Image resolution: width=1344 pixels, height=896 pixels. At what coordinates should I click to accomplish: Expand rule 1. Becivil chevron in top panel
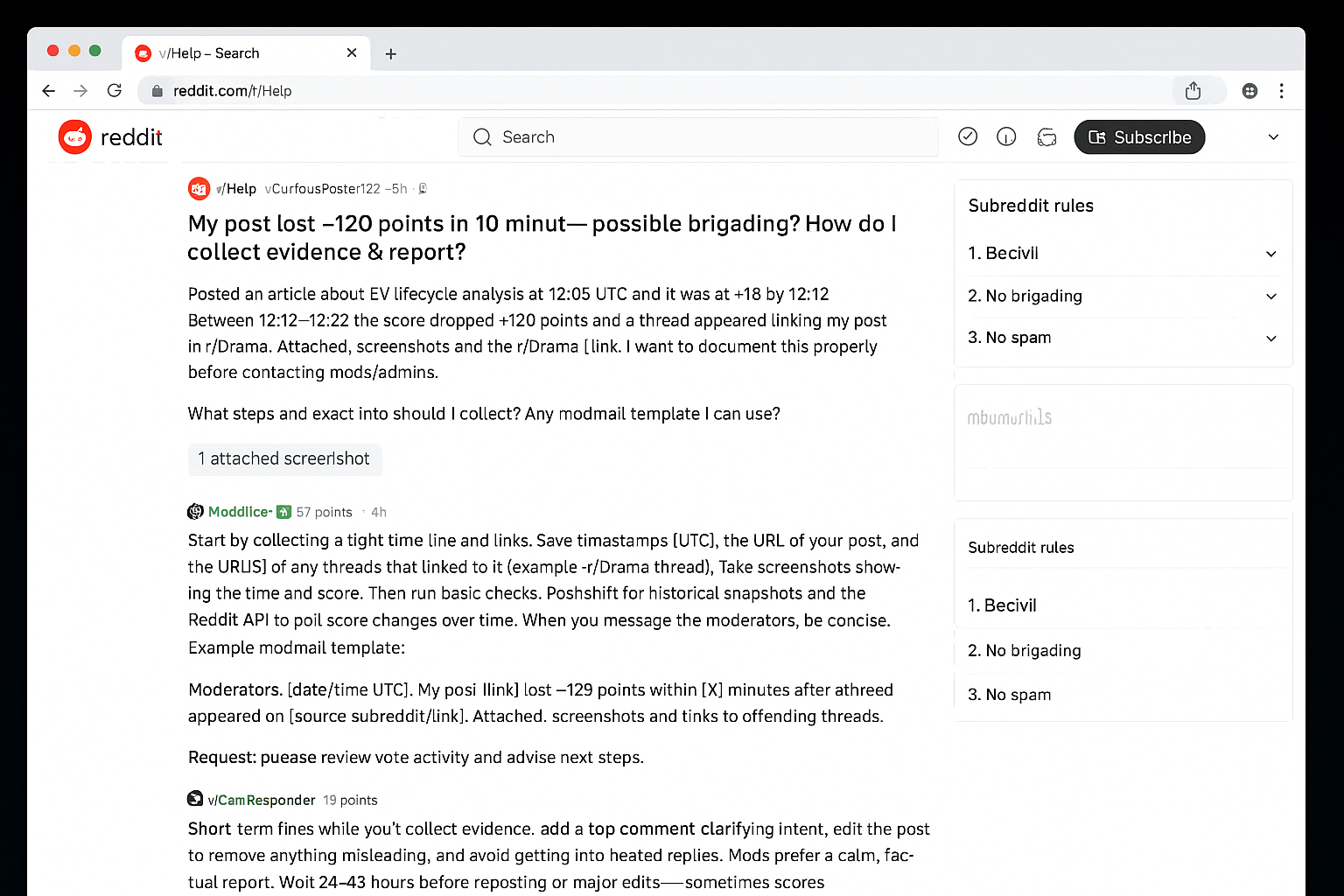click(x=1271, y=254)
